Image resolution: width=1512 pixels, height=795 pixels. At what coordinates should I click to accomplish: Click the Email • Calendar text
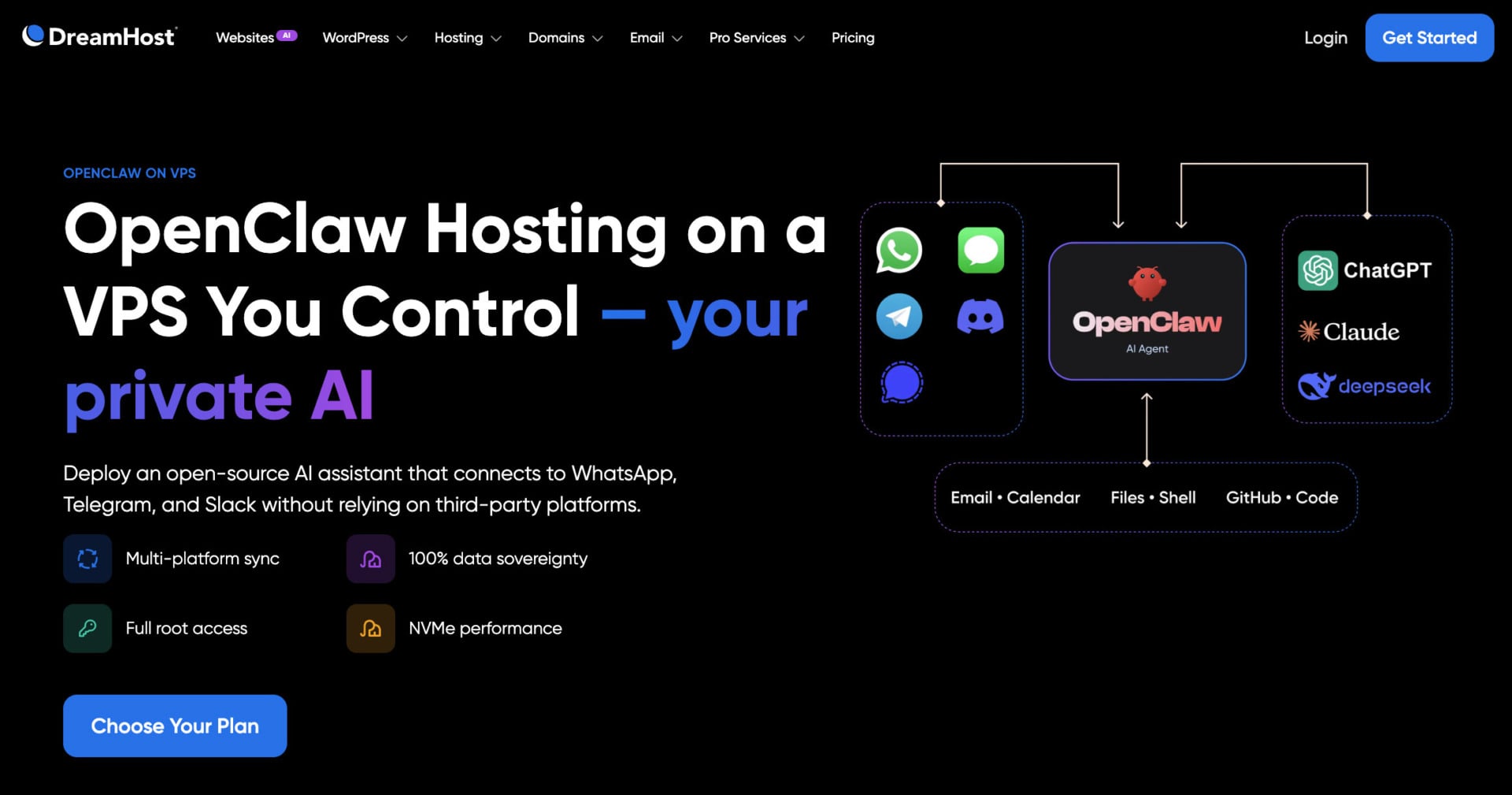[x=1015, y=497]
